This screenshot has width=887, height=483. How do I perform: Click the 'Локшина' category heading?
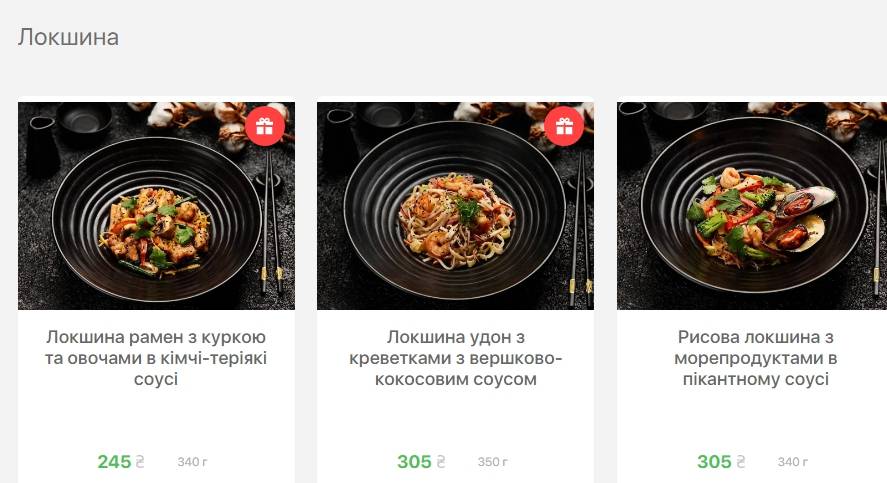68,37
